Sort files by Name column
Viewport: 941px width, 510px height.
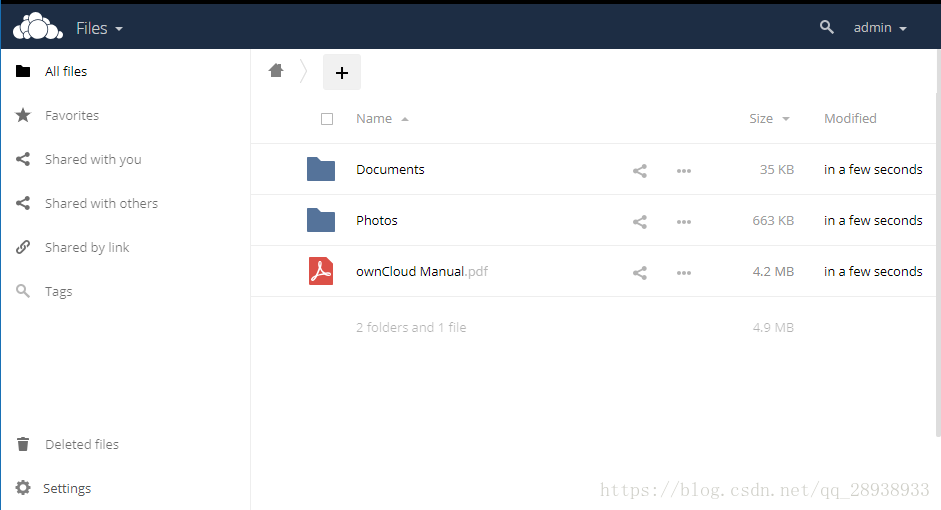(x=382, y=119)
